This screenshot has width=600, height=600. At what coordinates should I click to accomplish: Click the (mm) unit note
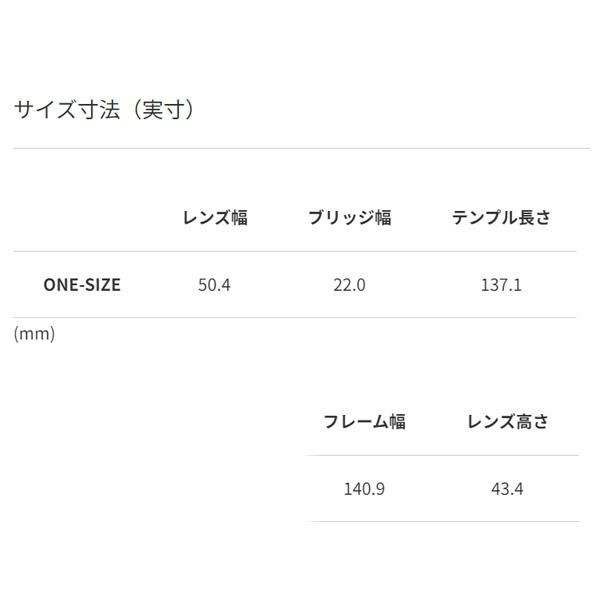[34, 334]
